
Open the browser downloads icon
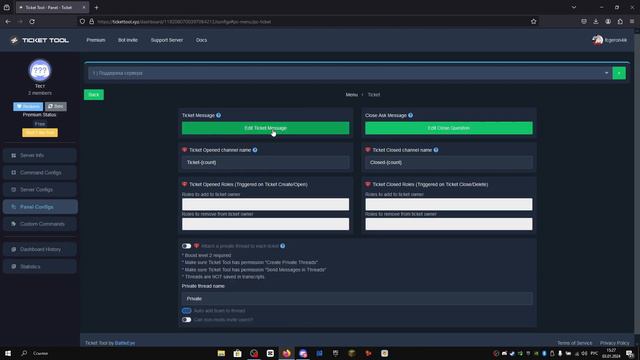coord(596,22)
